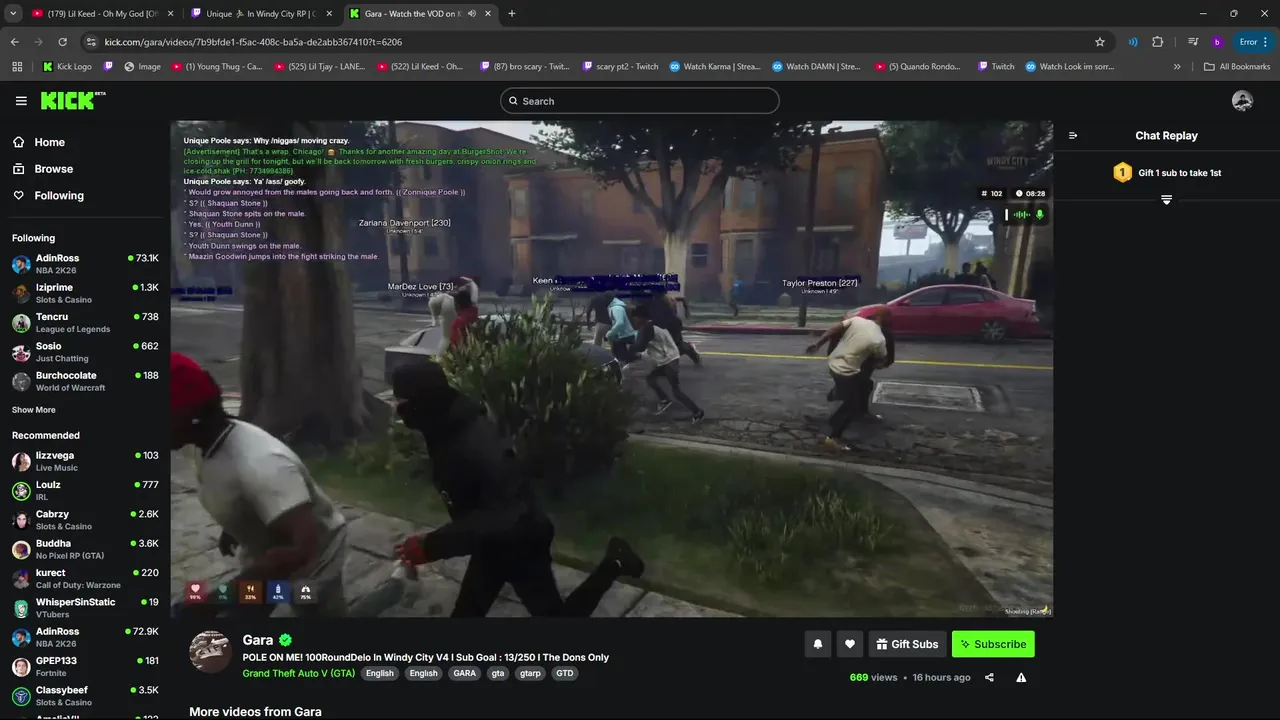The height and width of the screenshot is (720, 1280).
Task: Open WhisperSinStatic VTubers channel
Action: point(85,608)
